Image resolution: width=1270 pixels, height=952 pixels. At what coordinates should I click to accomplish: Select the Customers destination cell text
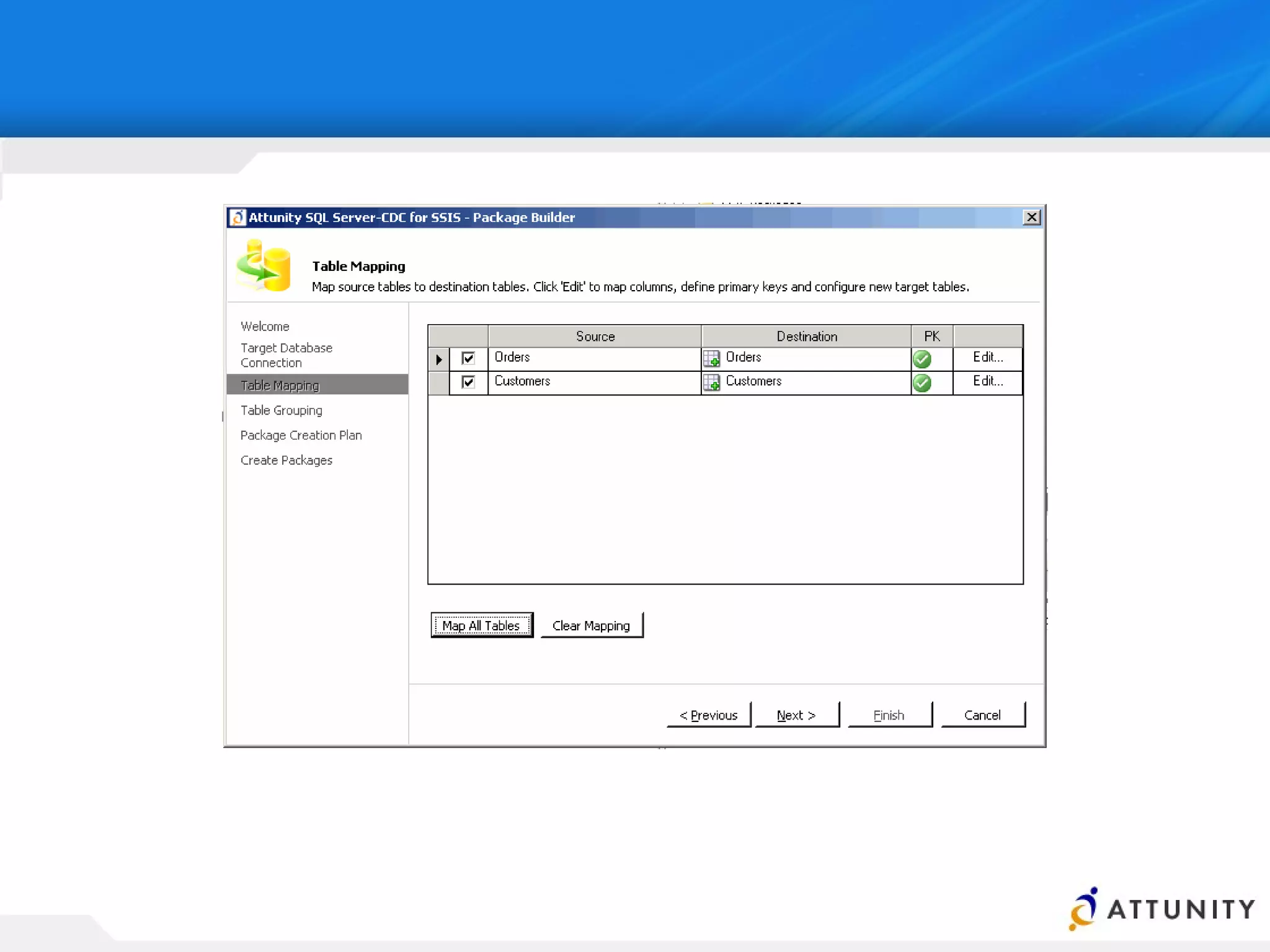click(753, 381)
